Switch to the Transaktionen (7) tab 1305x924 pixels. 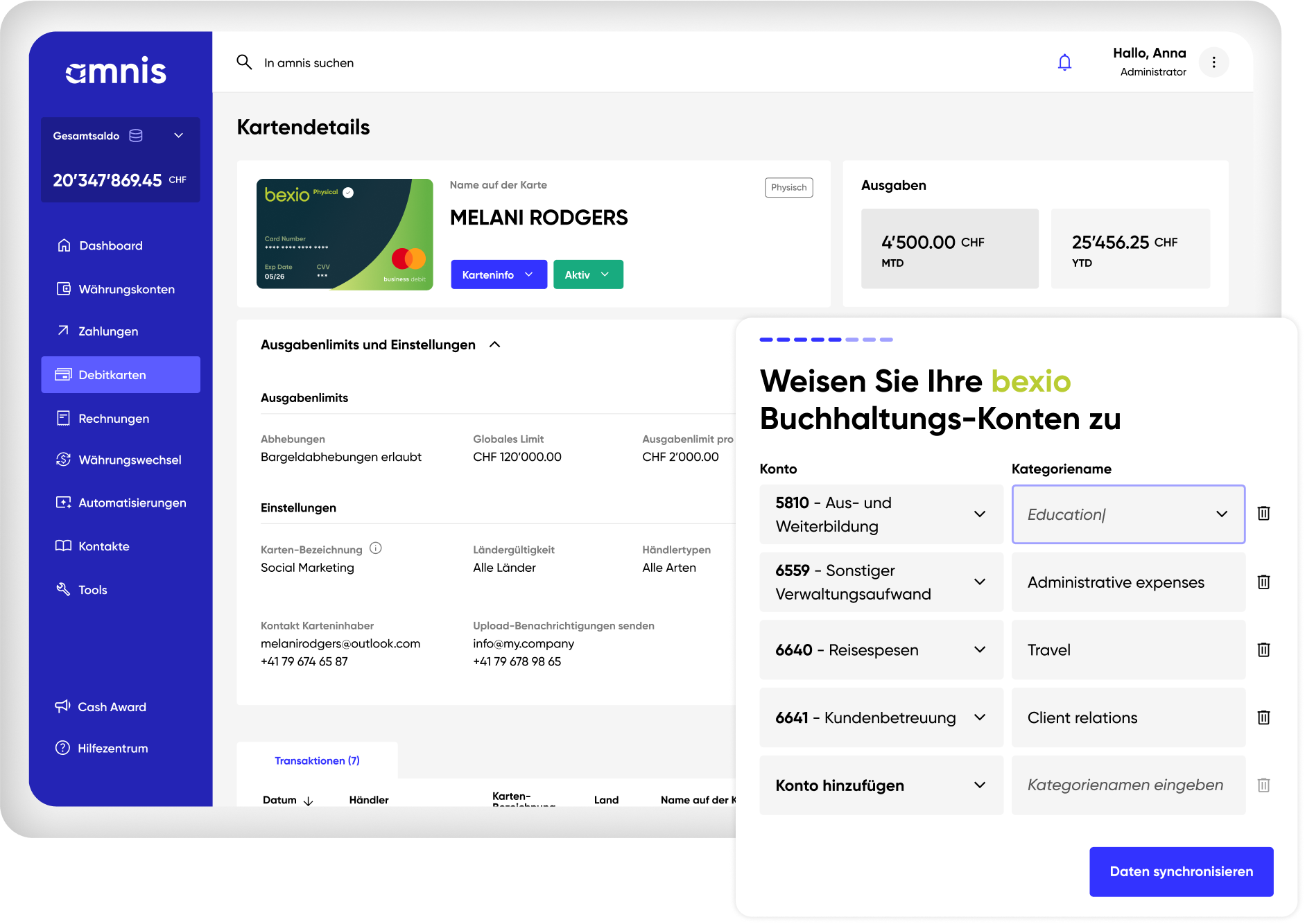click(x=317, y=760)
